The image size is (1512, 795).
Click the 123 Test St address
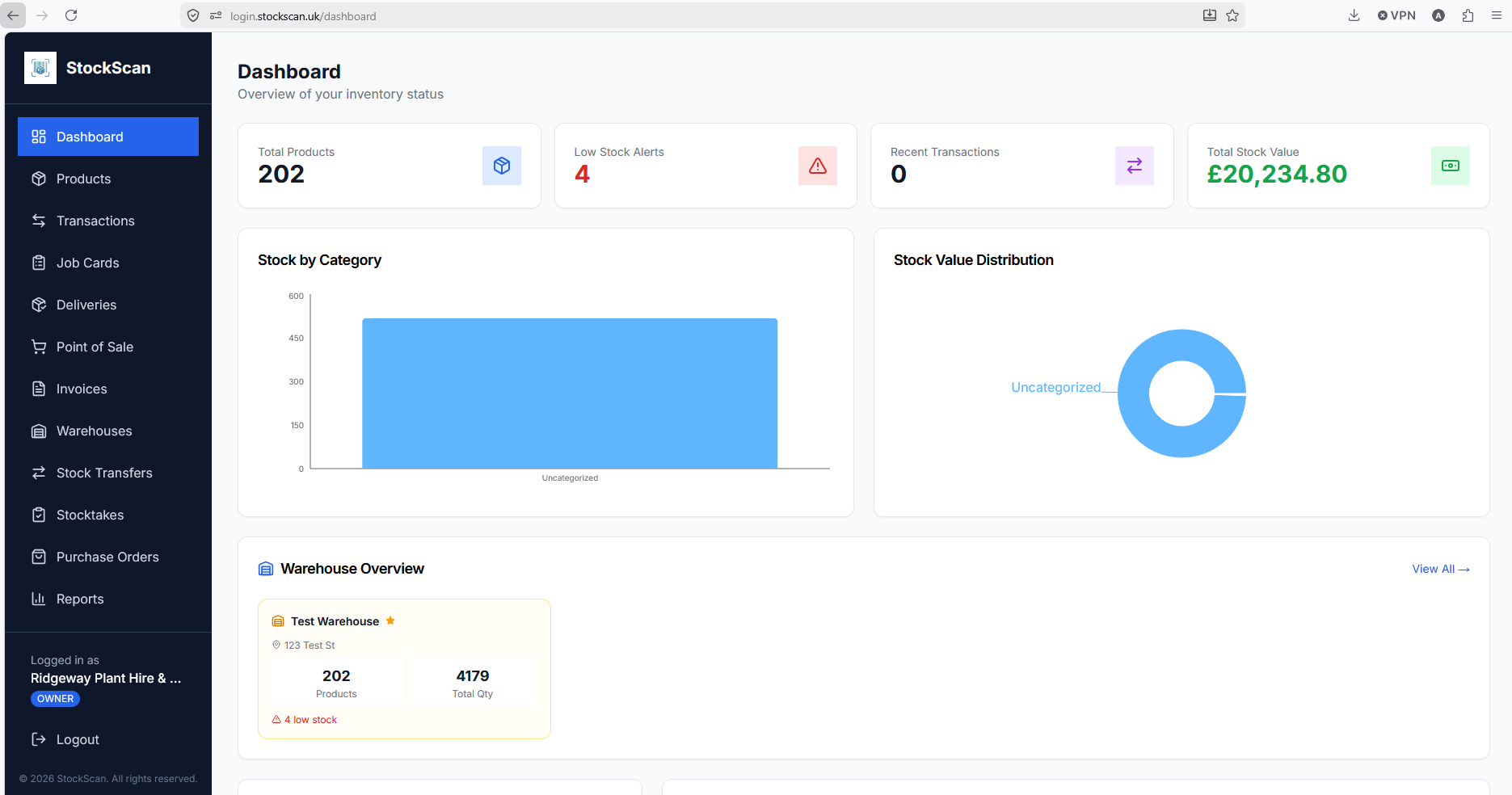pos(310,646)
